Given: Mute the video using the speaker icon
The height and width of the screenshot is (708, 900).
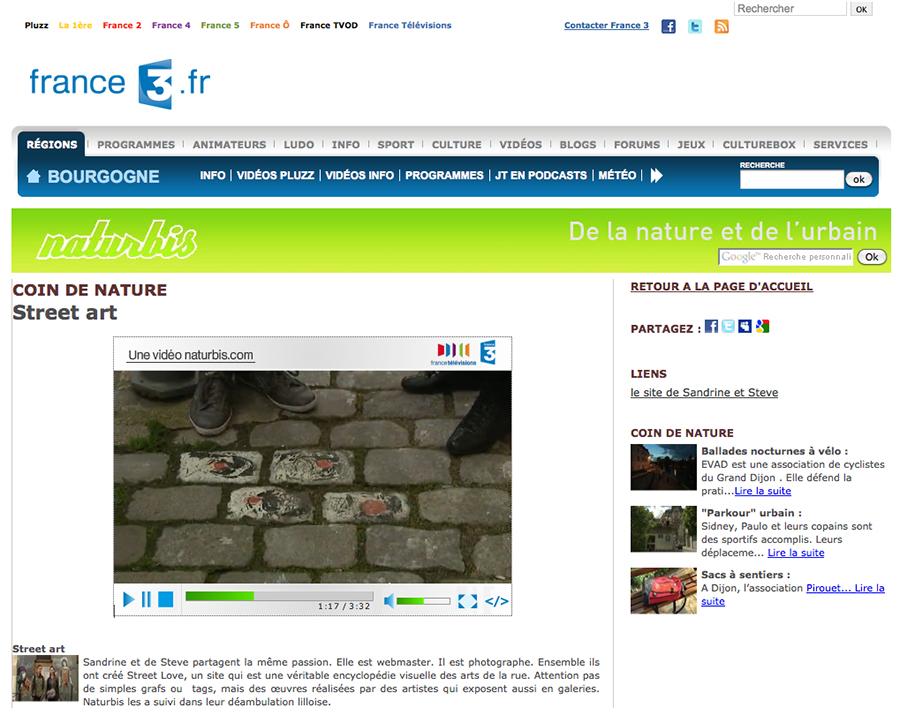Looking at the screenshot, I should (389, 601).
